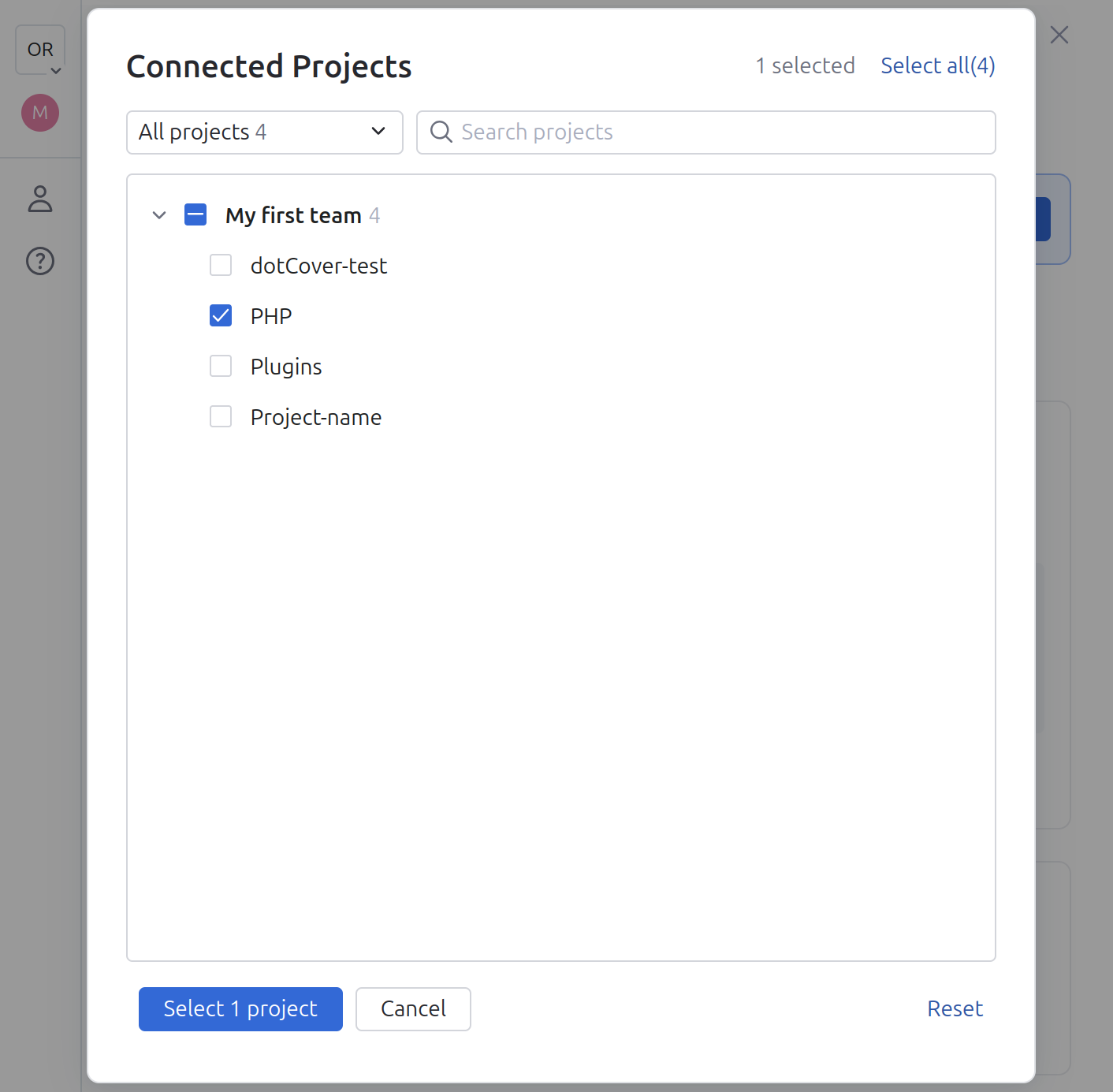This screenshot has width=1113, height=1092.
Task: Click the Cancel button
Action: tap(413, 1008)
